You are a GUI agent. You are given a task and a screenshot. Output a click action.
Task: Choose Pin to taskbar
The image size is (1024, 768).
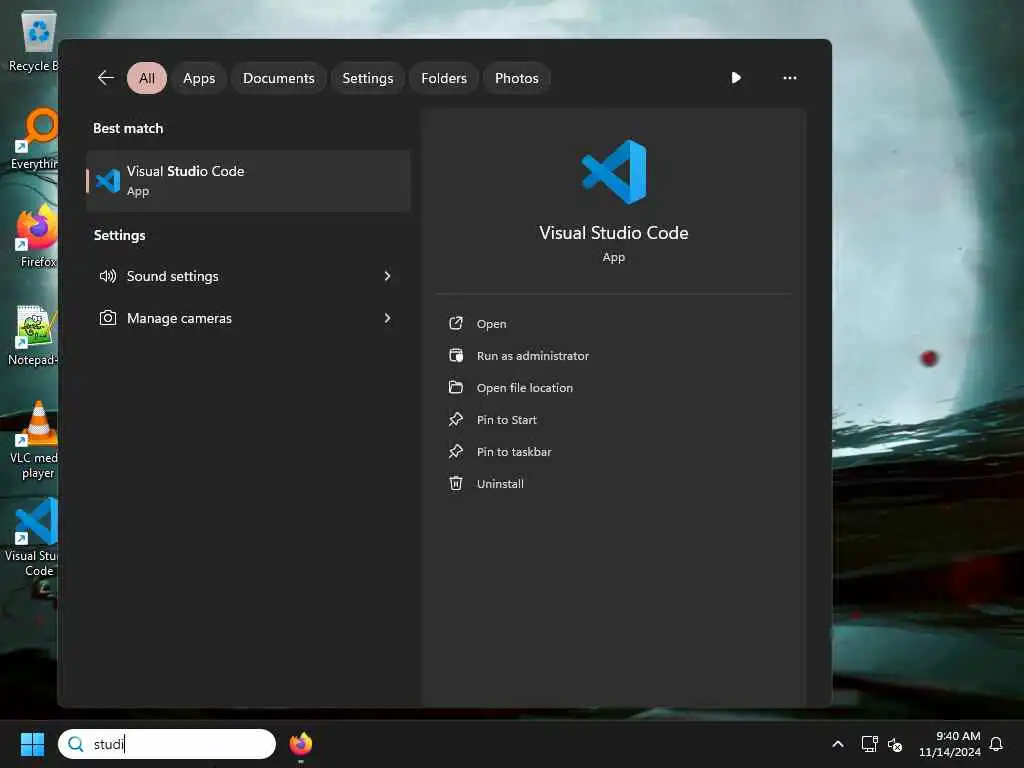click(514, 452)
